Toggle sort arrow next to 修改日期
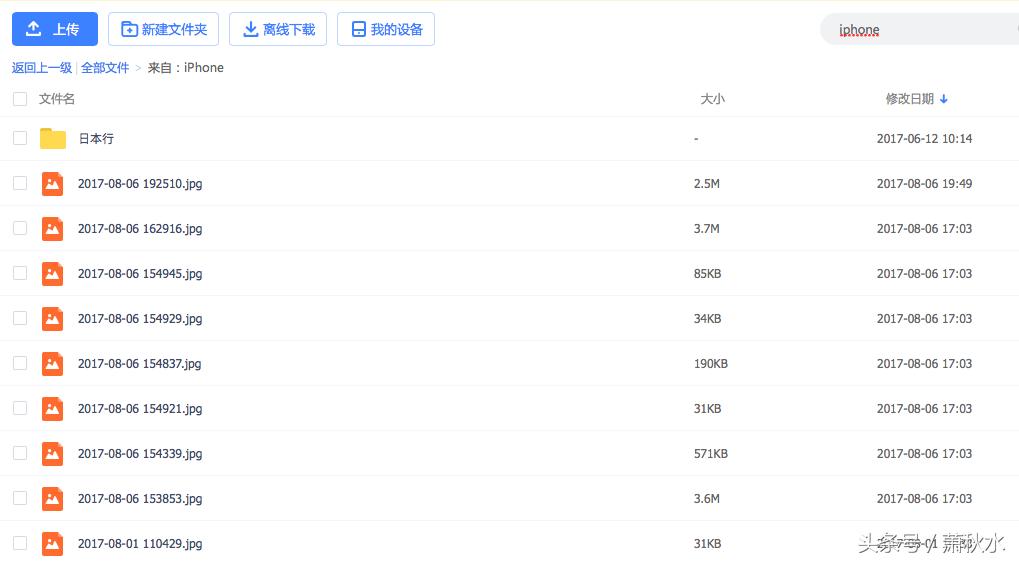1019x562 pixels. pyautogui.click(x=944, y=99)
